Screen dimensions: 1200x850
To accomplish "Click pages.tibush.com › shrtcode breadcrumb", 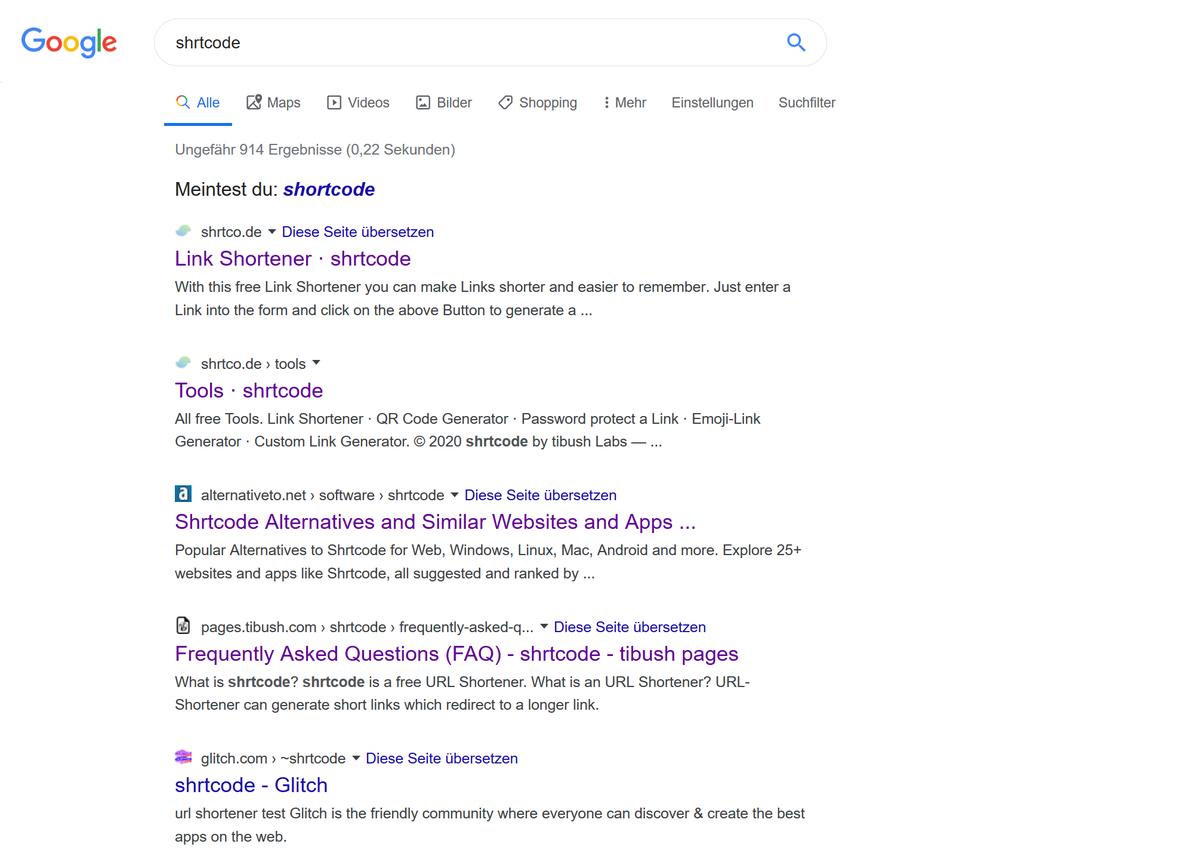I will coord(367,627).
